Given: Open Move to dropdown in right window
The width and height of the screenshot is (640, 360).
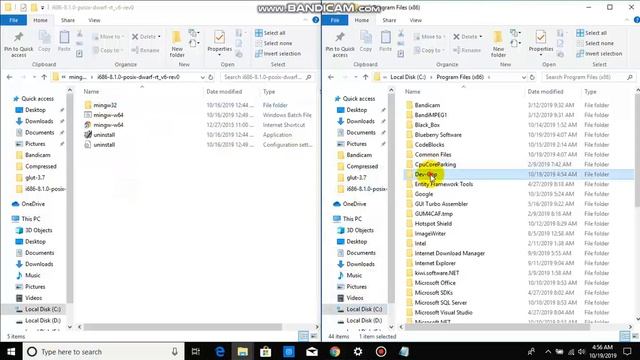Looking at the screenshot, I should click(x=429, y=37).
